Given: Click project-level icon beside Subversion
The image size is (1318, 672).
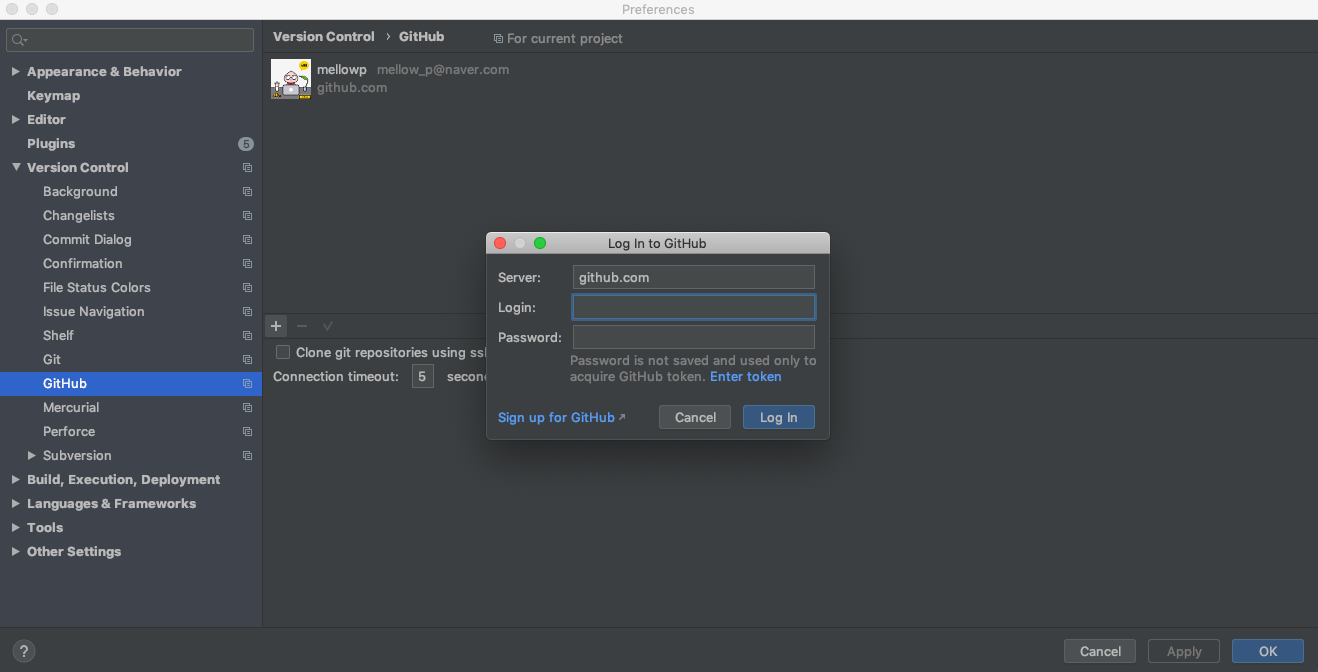Looking at the screenshot, I should pos(247,456).
